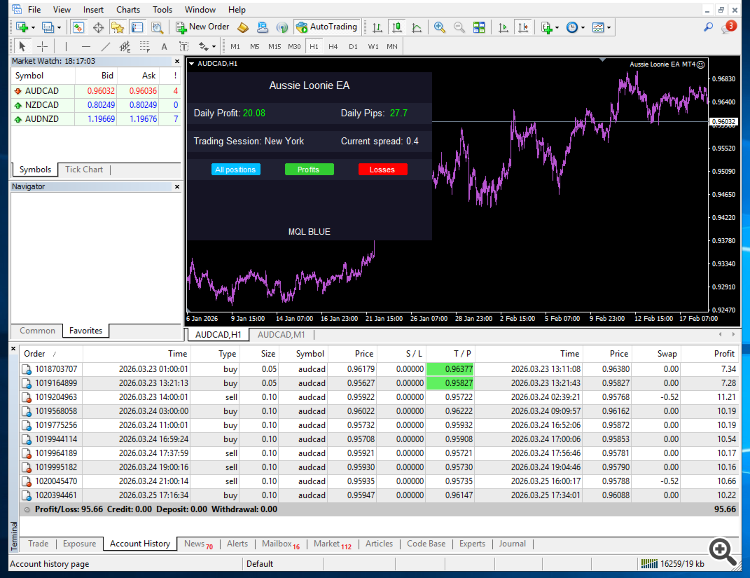This screenshot has height=578, width=750.
Task: Open the Profiles toolbar icon
Action: pos(47,27)
